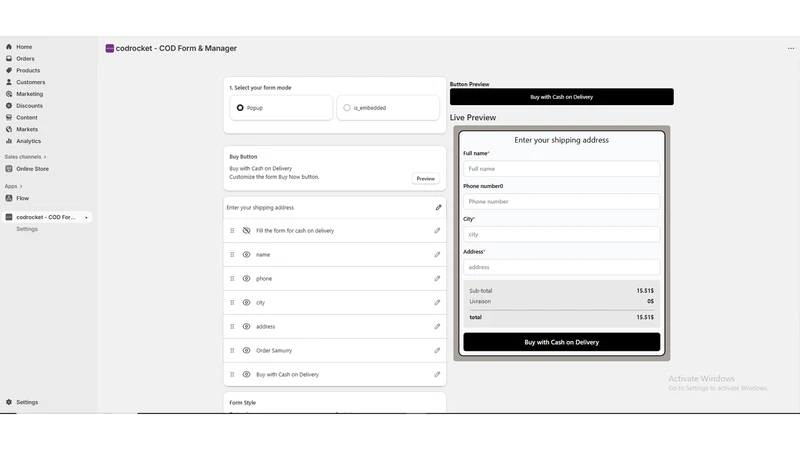The image size is (800, 450).
Task: Edit the phone field pencil
Action: pos(437,279)
